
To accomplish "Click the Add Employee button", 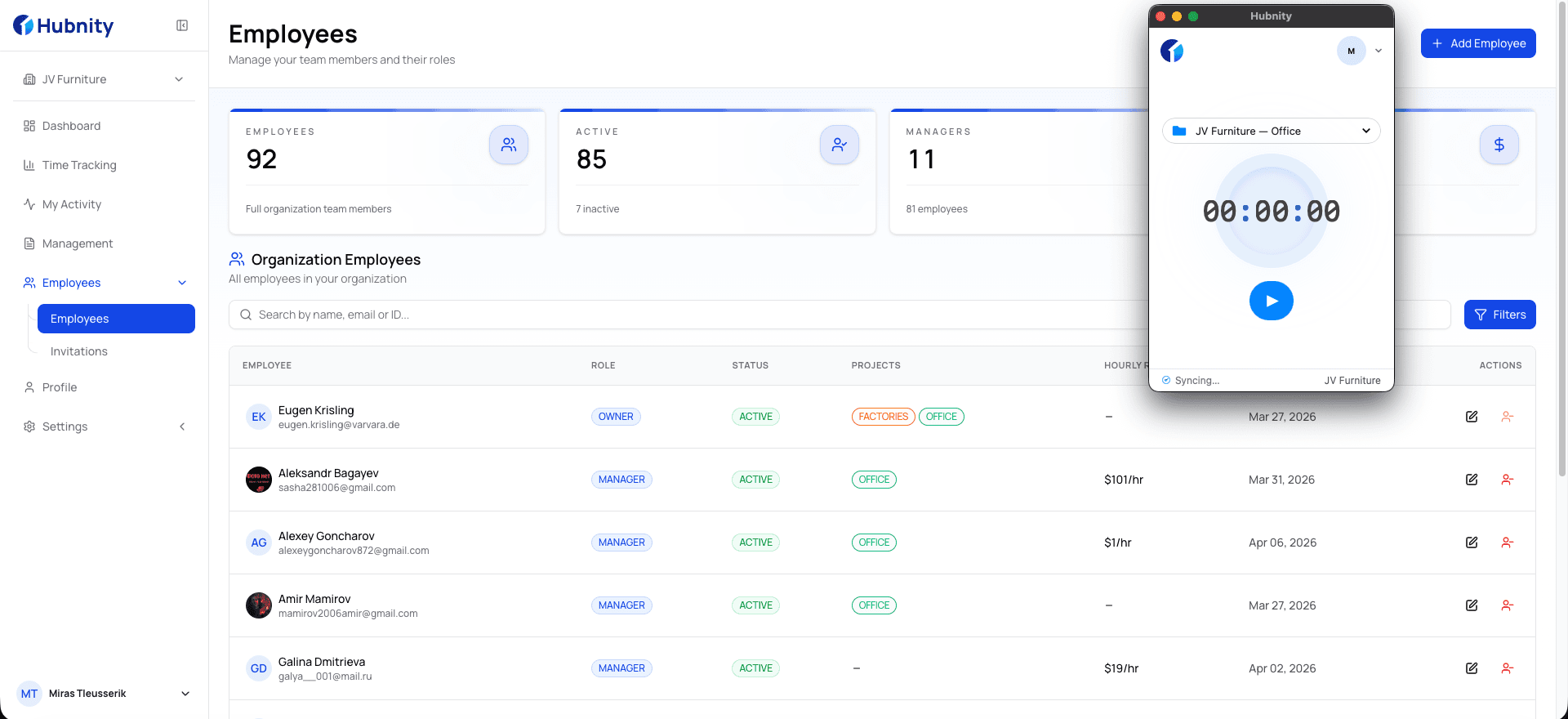I will coord(1478,43).
